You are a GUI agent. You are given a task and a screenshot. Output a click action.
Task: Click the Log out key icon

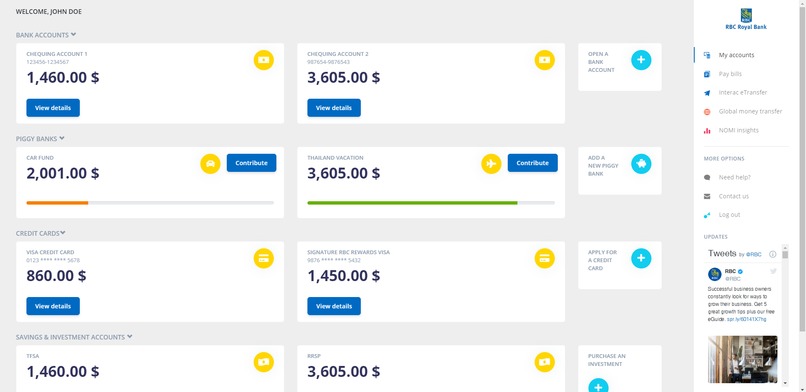pos(707,215)
